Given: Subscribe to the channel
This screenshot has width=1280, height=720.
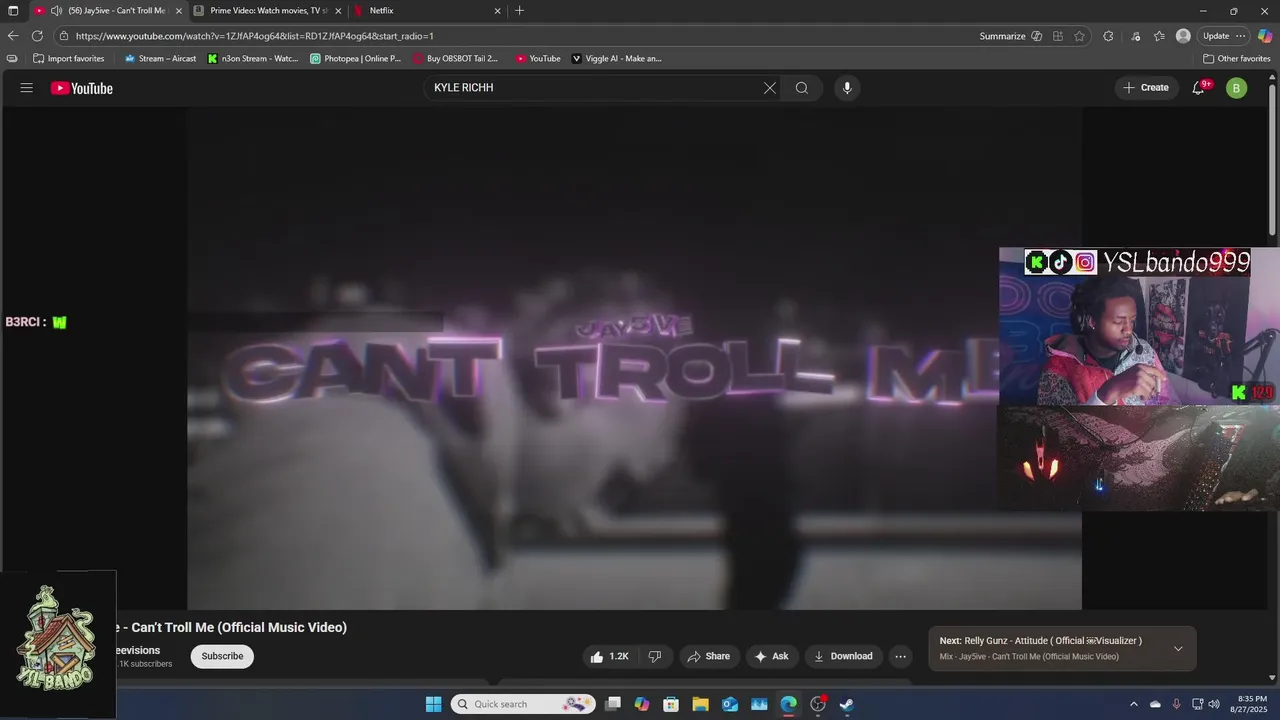Looking at the screenshot, I should click(222, 656).
